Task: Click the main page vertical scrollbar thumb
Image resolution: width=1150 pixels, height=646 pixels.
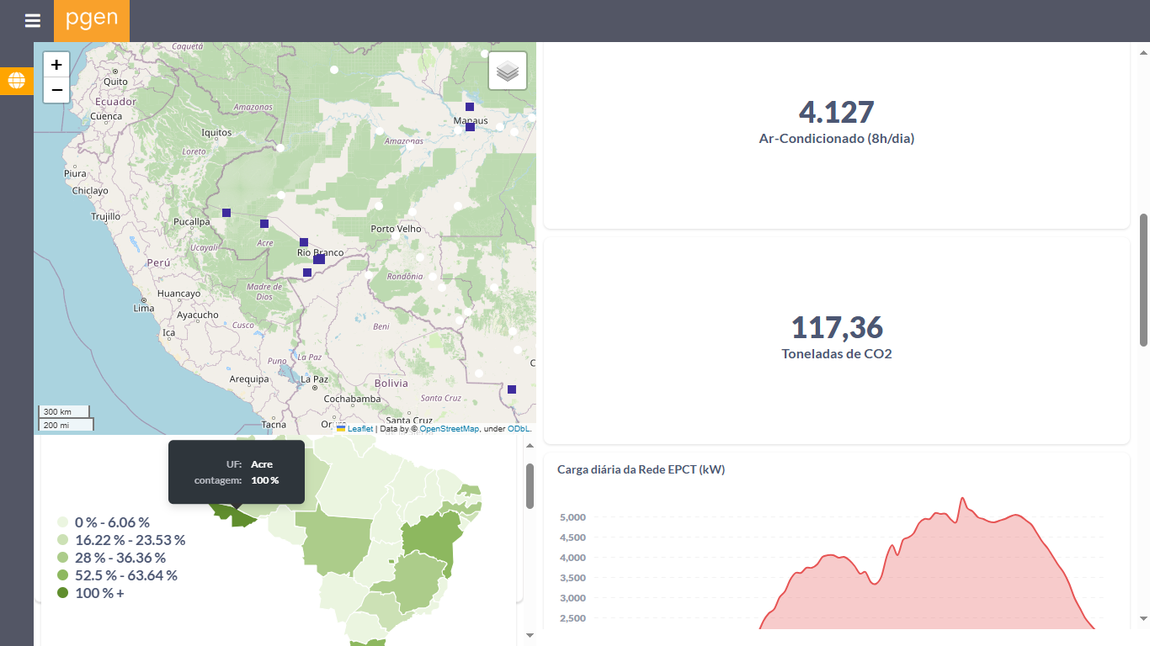Action: (x=1144, y=280)
